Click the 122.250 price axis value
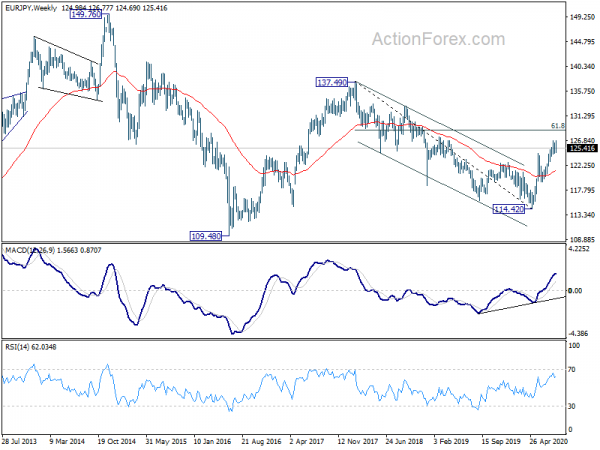The image size is (600, 450). coord(582,165)
